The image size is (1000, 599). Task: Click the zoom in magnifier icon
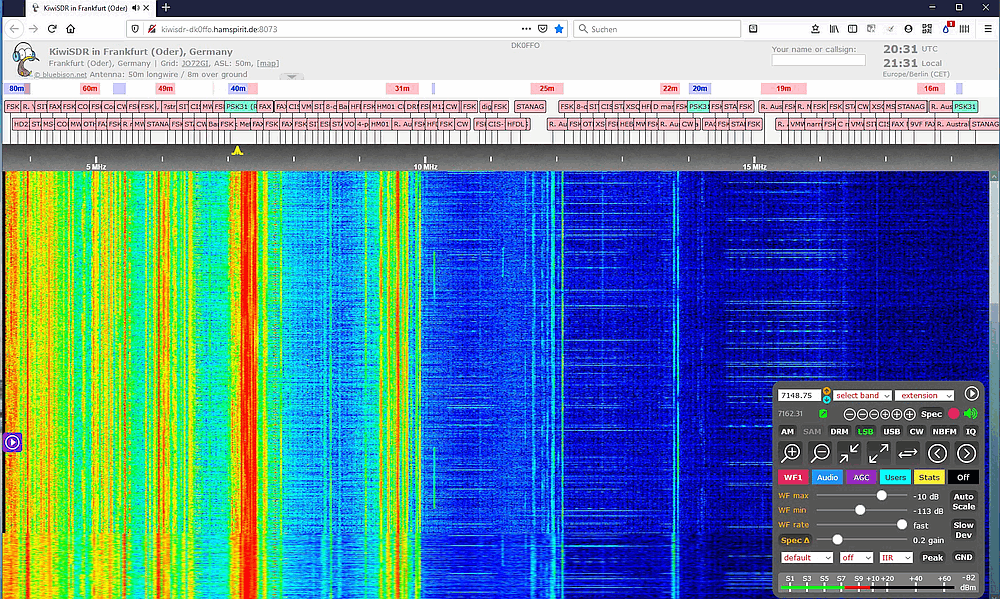pyautogui.click(x=791, y=453)
